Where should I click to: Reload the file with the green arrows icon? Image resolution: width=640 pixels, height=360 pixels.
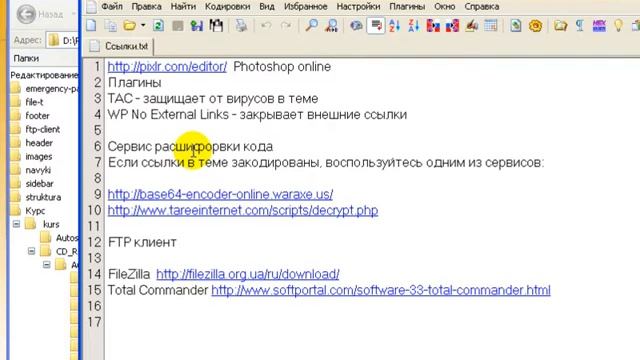[x=158, y=26]
